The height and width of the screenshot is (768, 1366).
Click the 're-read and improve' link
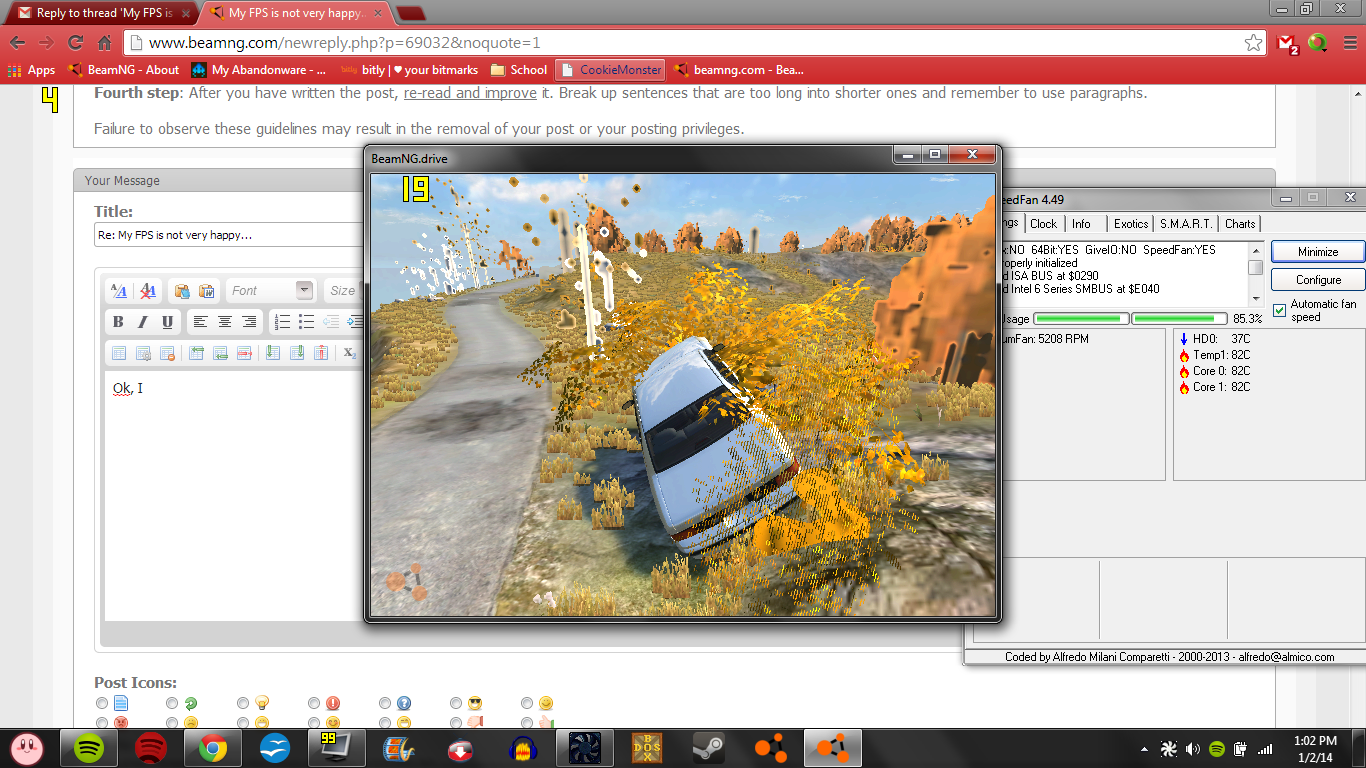coord(471,93)
